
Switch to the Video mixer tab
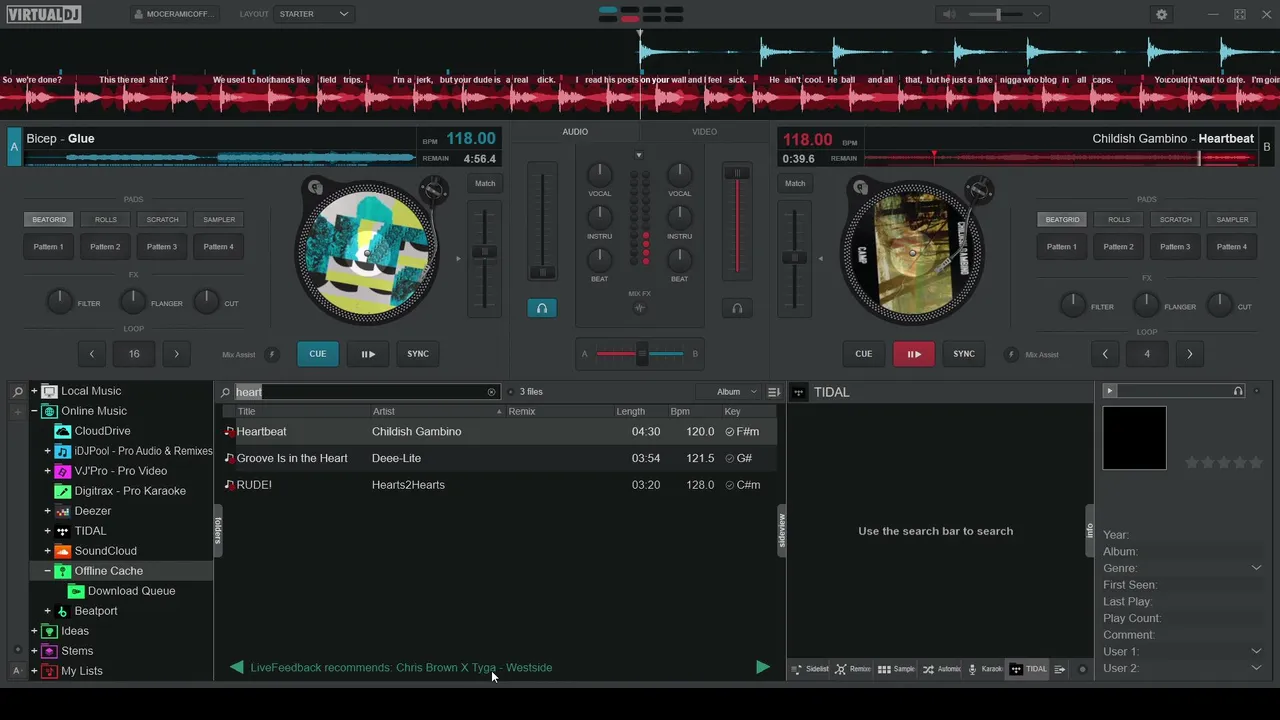click(x=704, y=132)
